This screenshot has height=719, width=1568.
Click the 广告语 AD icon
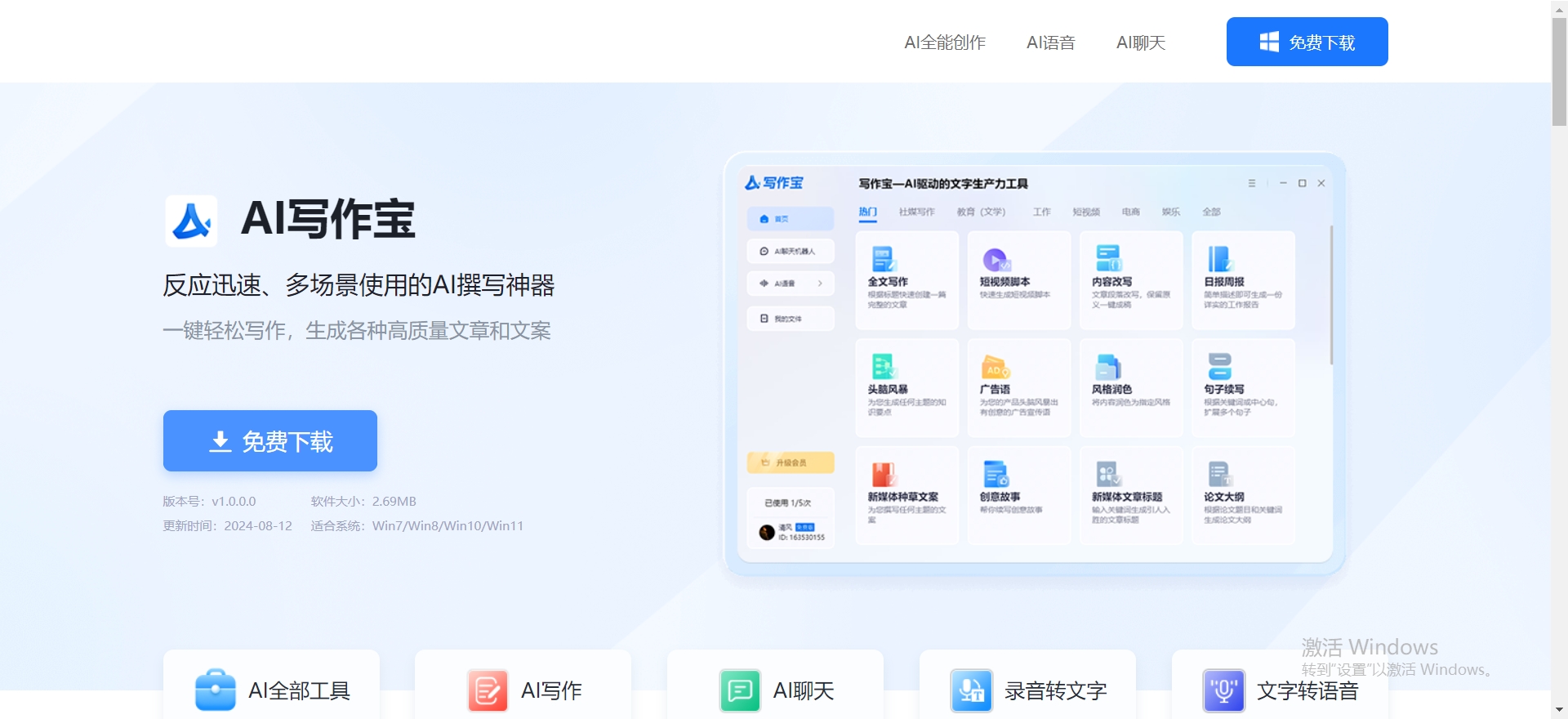(996, 367)
